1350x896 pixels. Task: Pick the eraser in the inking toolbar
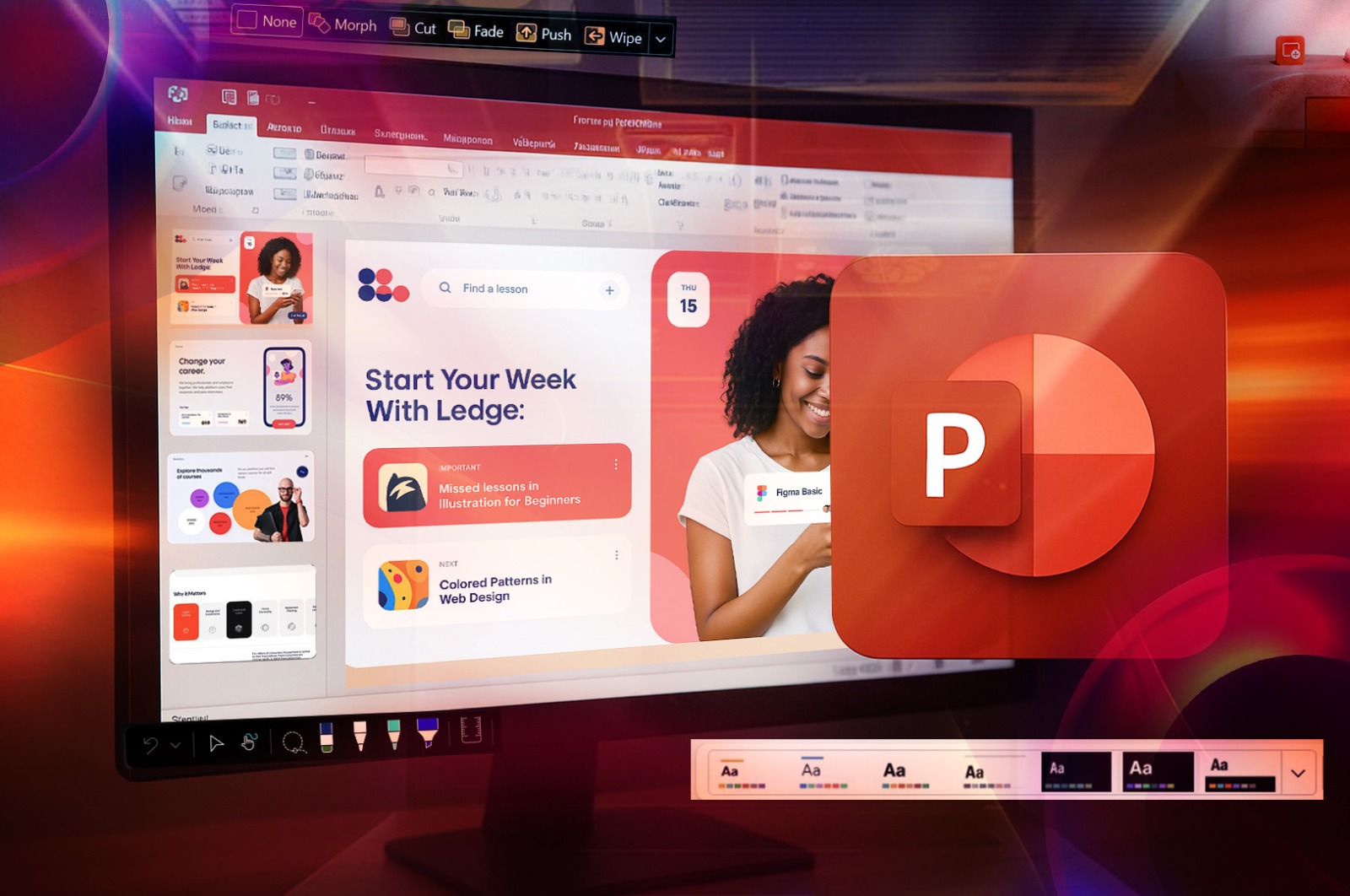coord(327,736)
